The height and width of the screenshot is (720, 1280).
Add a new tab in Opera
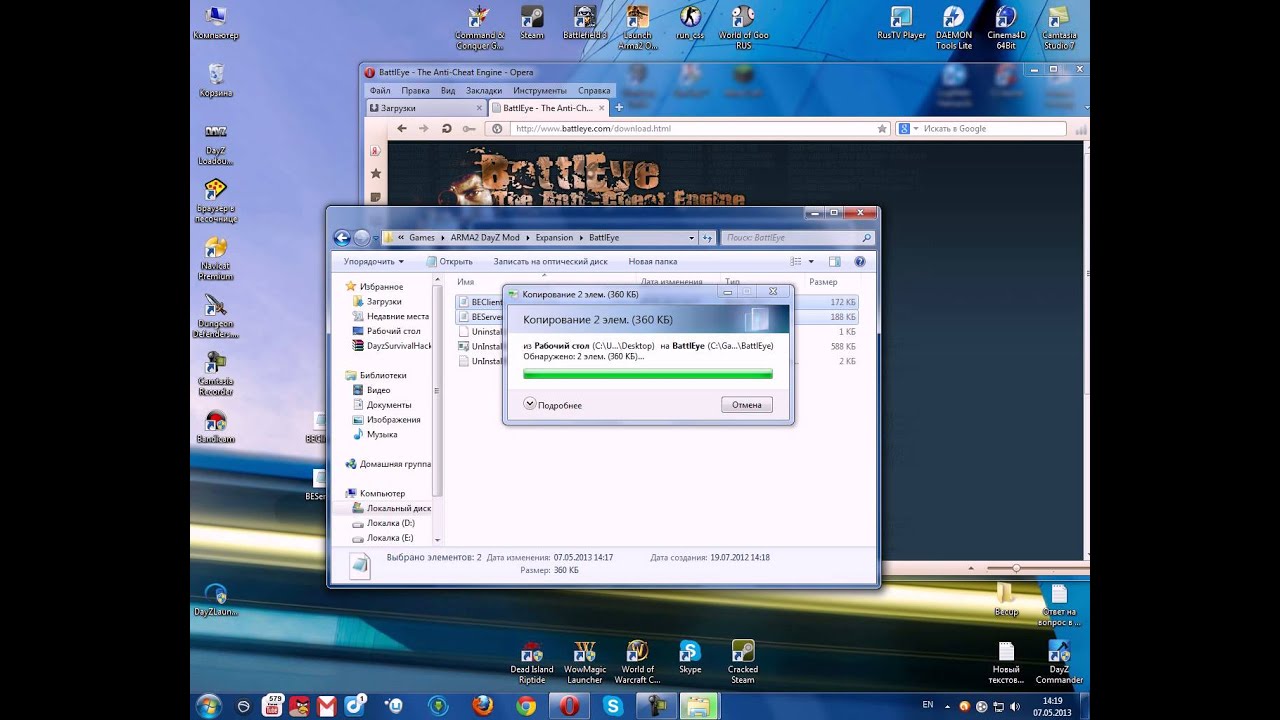619,108
